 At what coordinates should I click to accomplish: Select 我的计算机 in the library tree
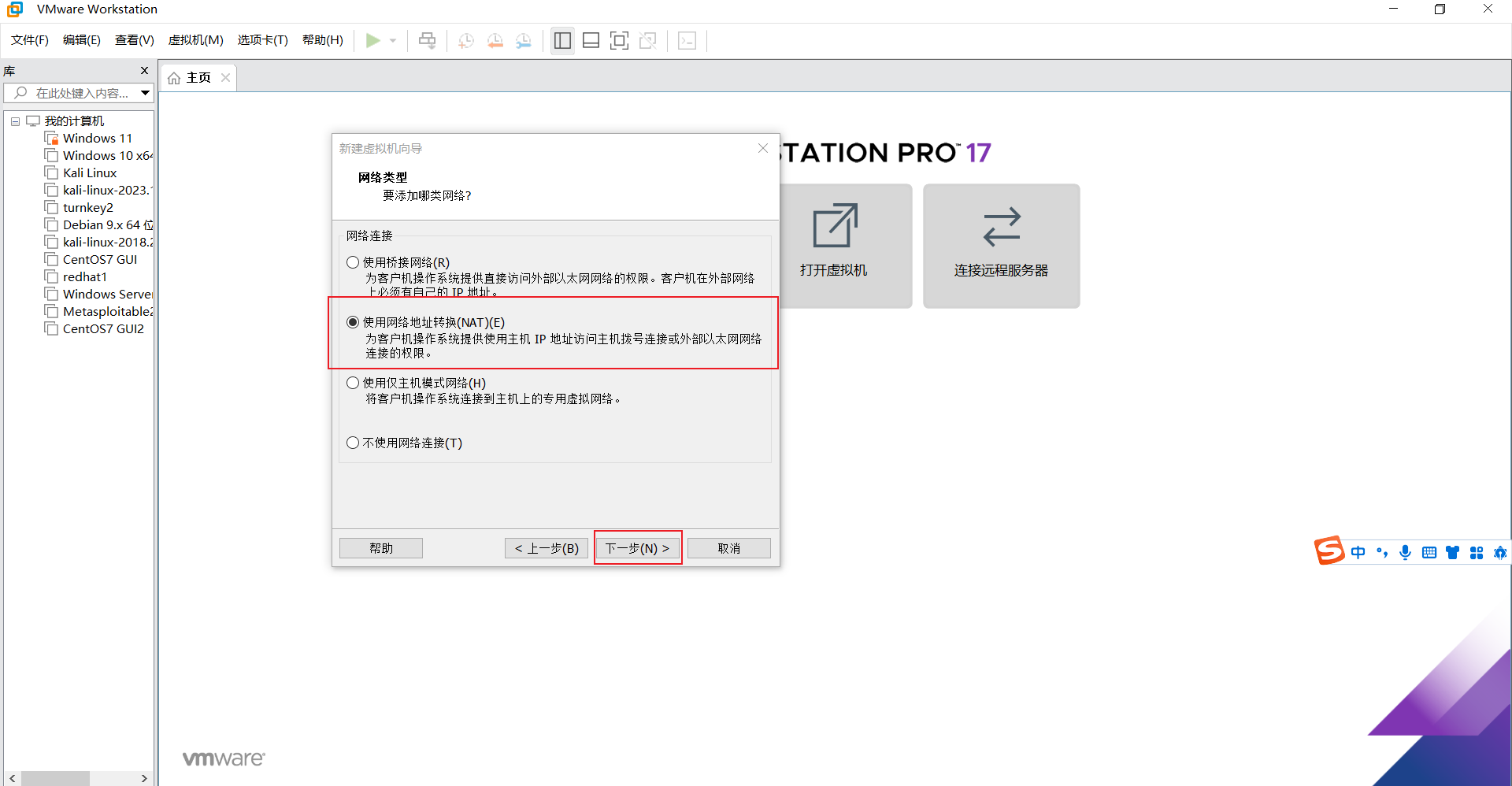74,121
